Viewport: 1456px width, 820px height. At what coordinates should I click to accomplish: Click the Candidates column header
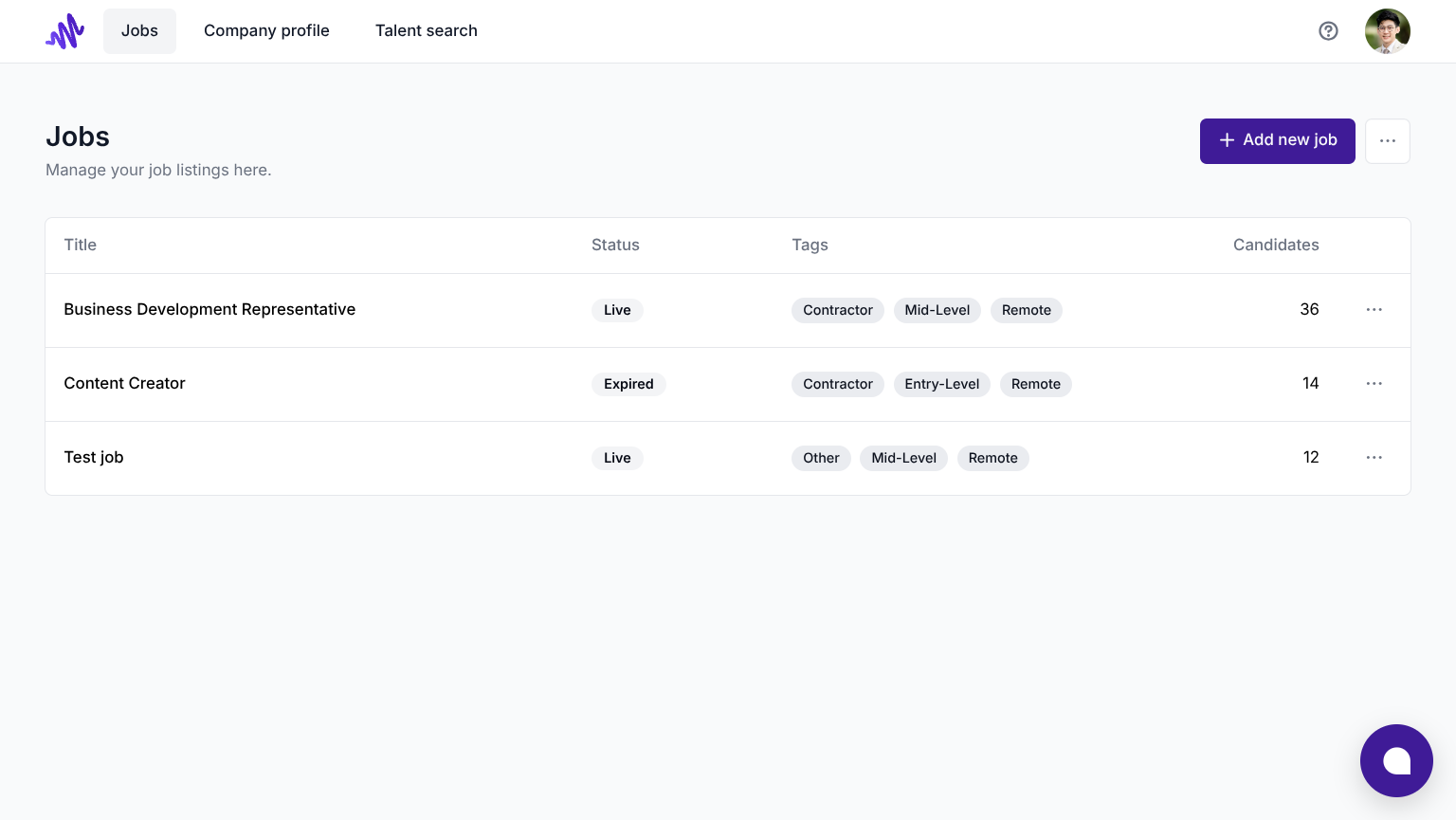(x=1276, y=246)
